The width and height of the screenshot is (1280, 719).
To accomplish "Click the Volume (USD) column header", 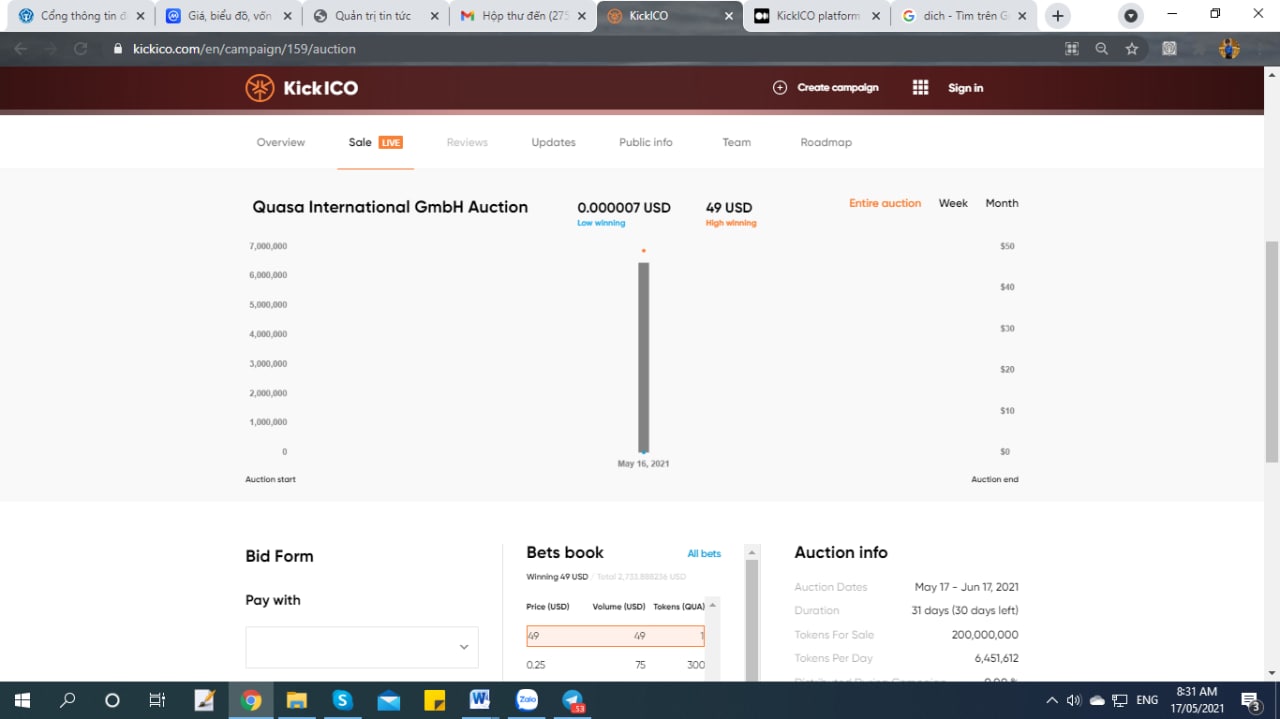I will pyautogui.click(x=619, y=607).
